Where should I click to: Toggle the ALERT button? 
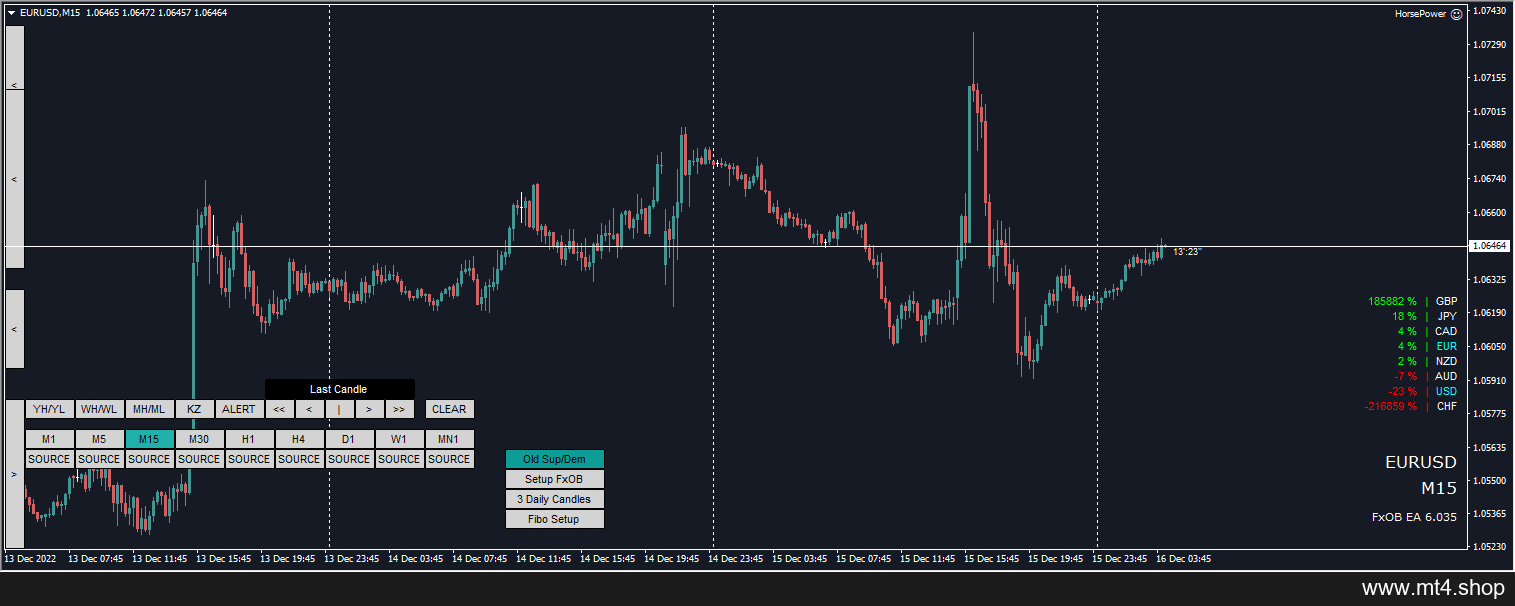(239, 409)
